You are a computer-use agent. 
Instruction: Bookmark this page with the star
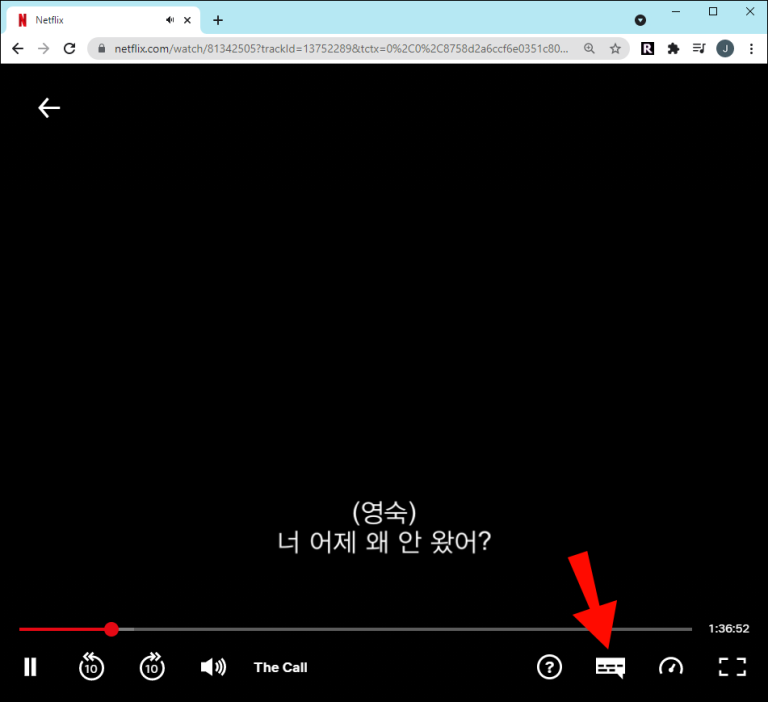click(615, 48)
